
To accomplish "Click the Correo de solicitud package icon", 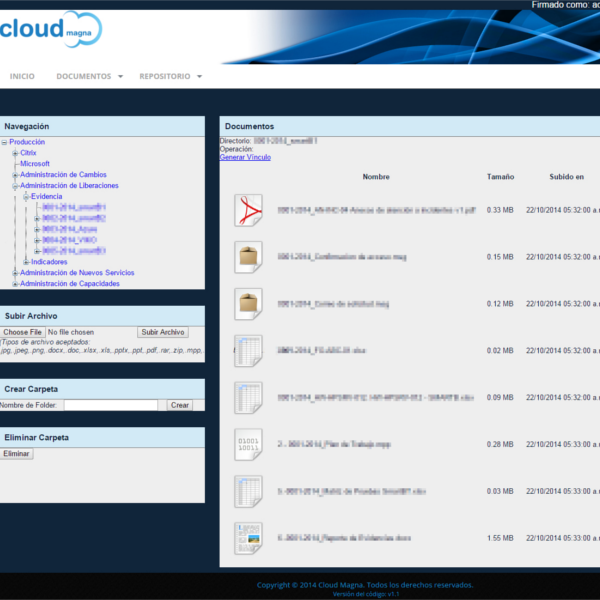I will pyautogui.click(x=248, y=304).
